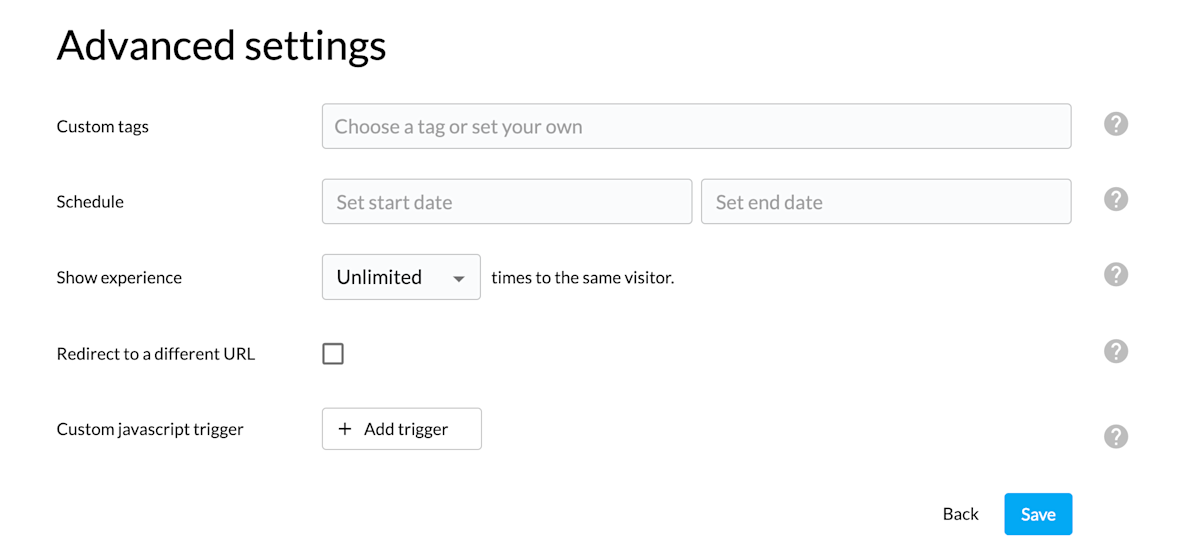This screenshot has height=556, width=1200.
Task: Click the Set start date field
Action: click(x=506, y=202)
